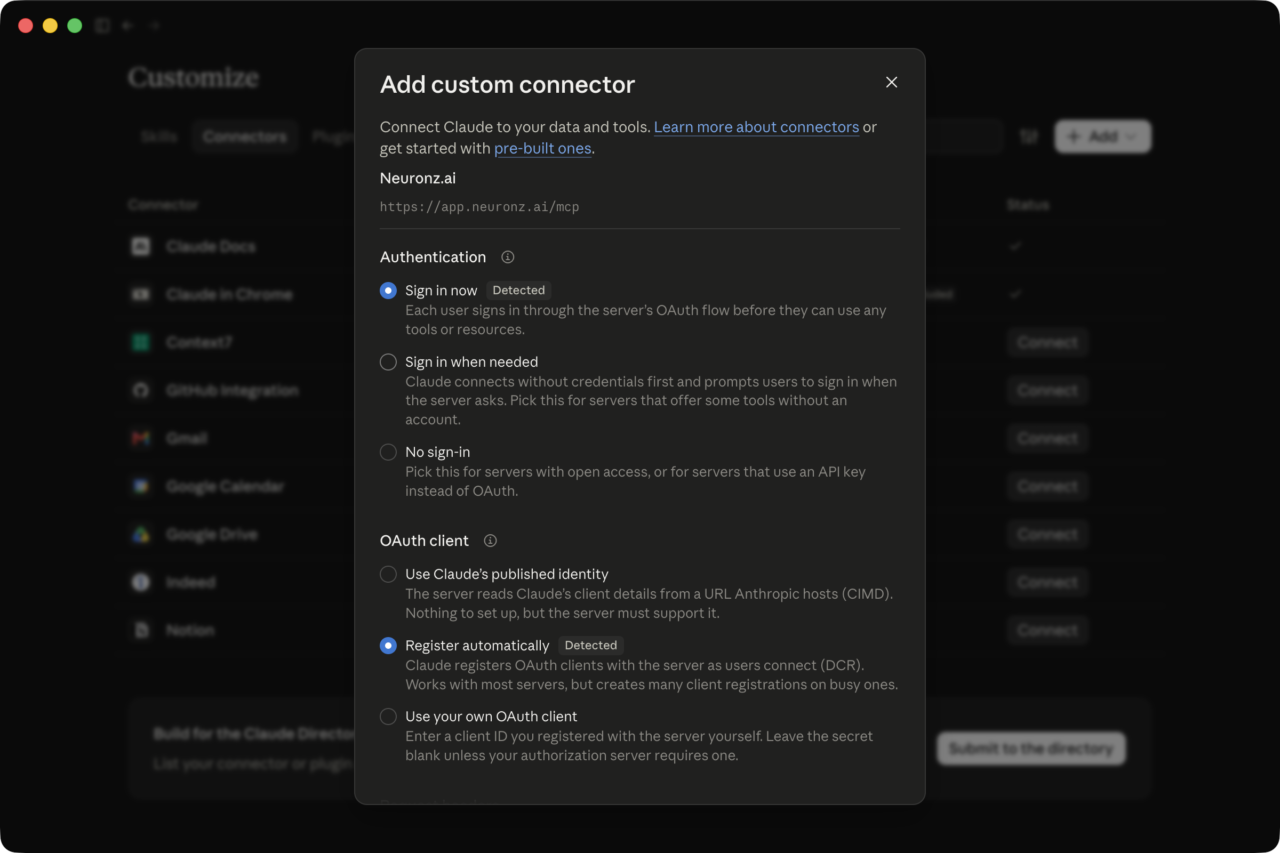
Task: Click the yellow macOS minimize window button
Action: (50, 26)
